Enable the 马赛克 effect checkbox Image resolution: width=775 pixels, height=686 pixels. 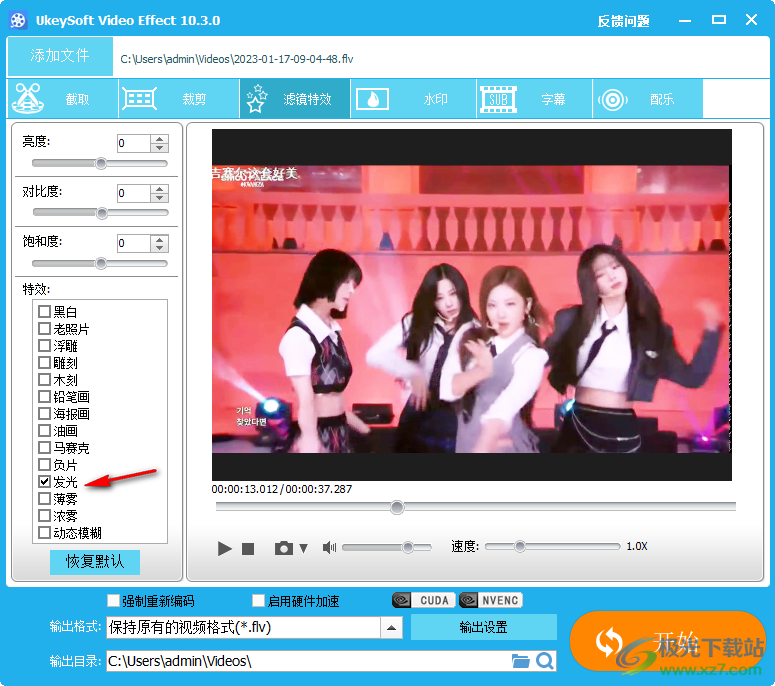[x=44, y=447]
